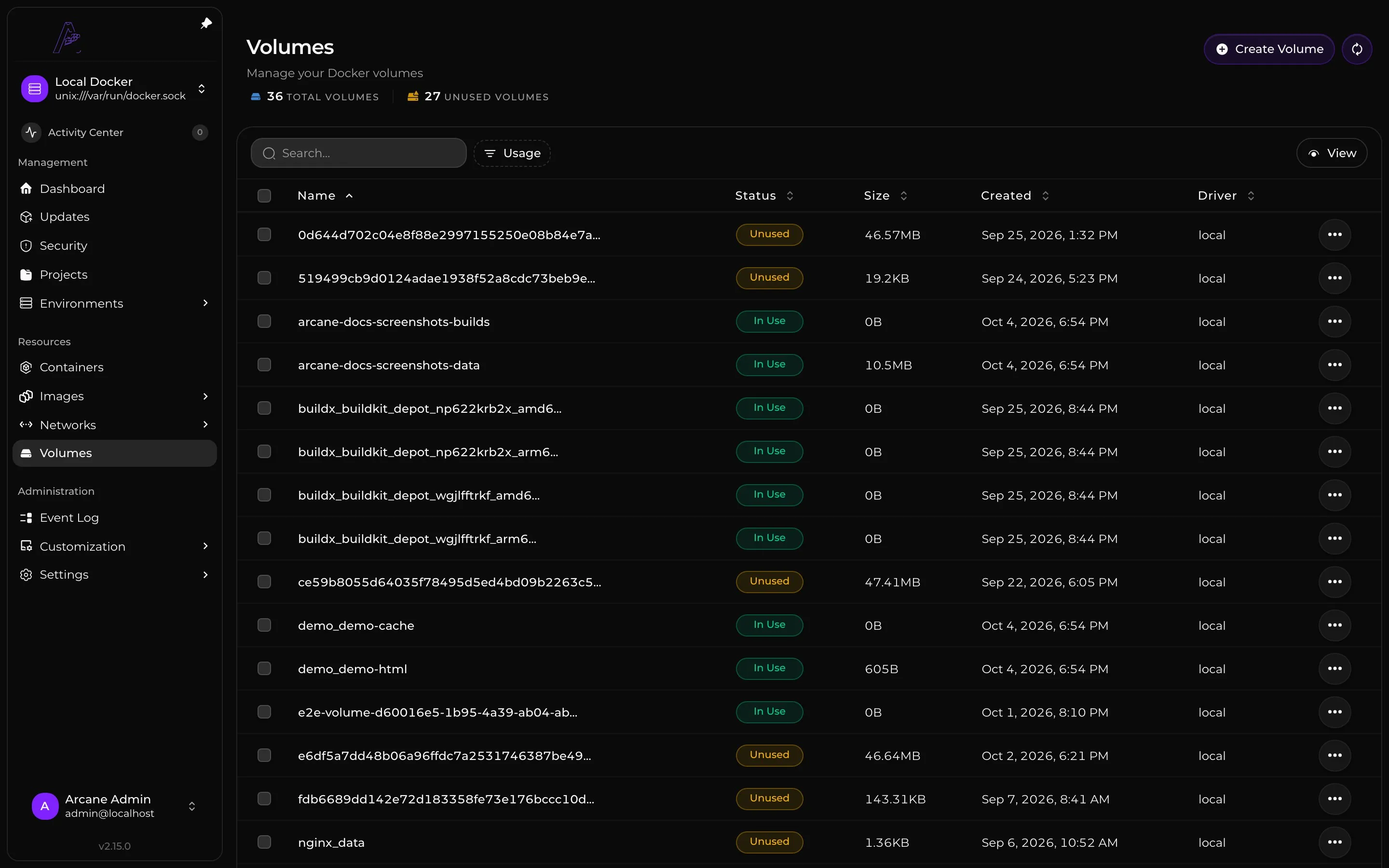Open actions menu for 519499cb9d volume

click(x=1335, y=278)
